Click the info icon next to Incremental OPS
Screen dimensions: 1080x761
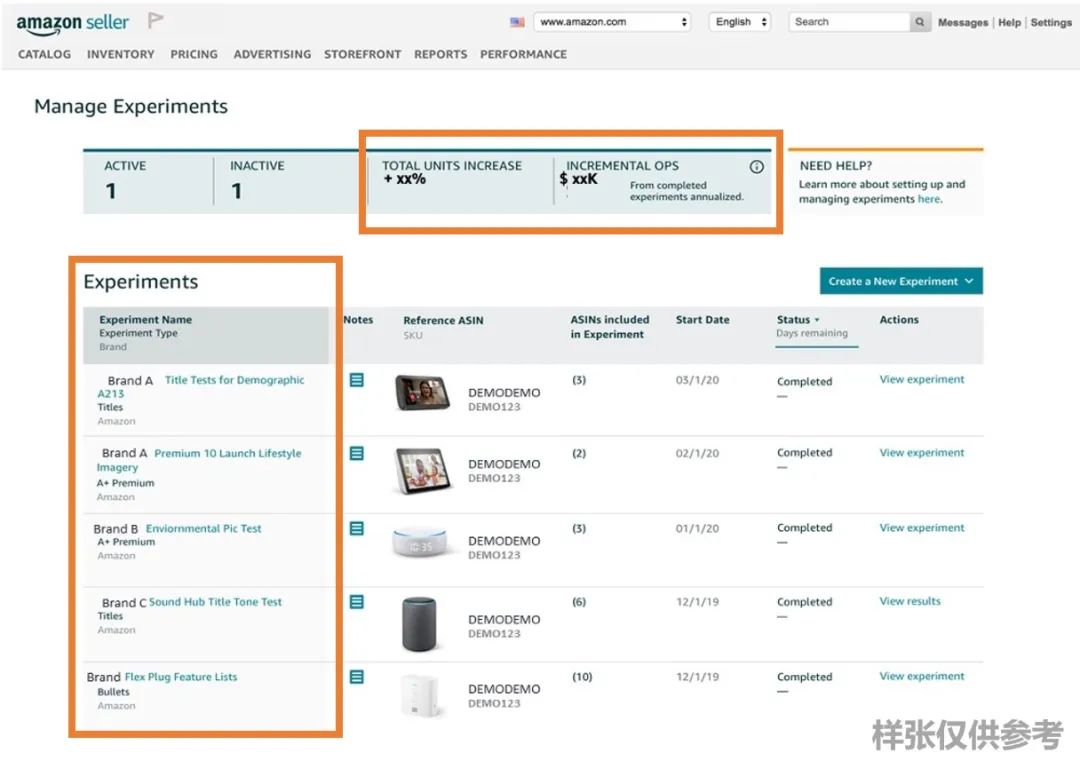[x=757, y=166]
